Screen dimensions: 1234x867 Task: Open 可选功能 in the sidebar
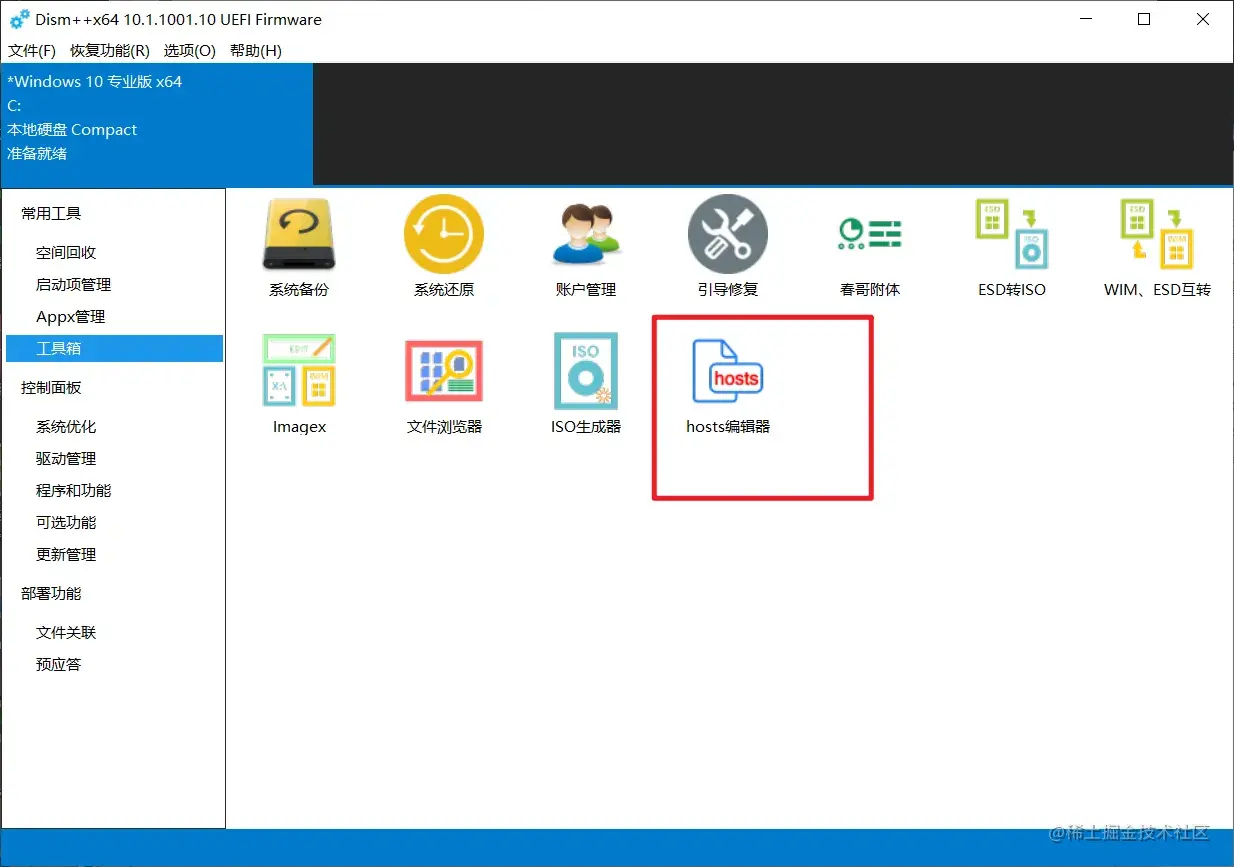[114, 523]
